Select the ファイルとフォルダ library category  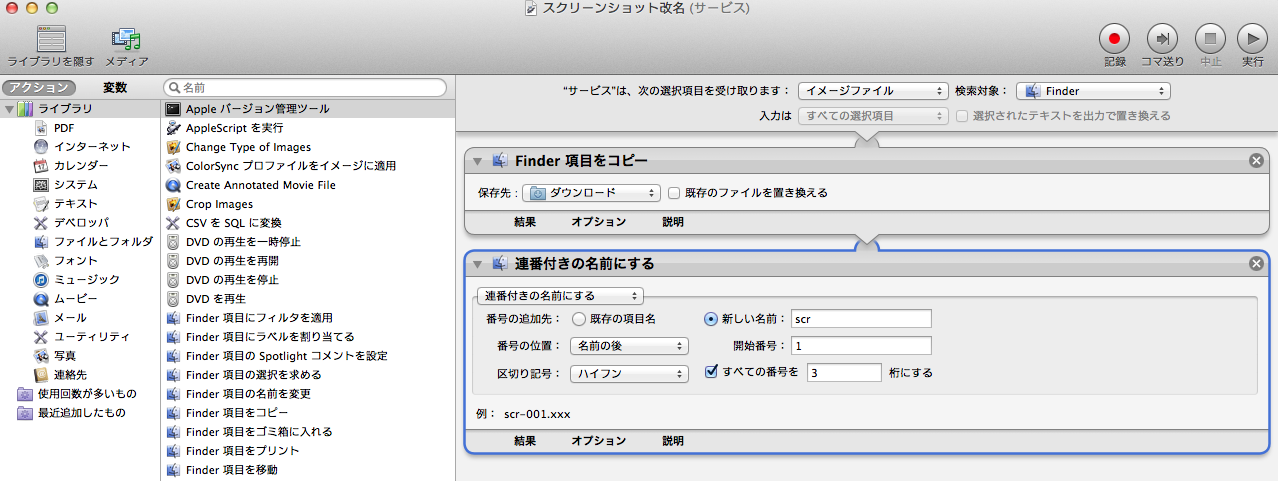[x=103, y=242]
